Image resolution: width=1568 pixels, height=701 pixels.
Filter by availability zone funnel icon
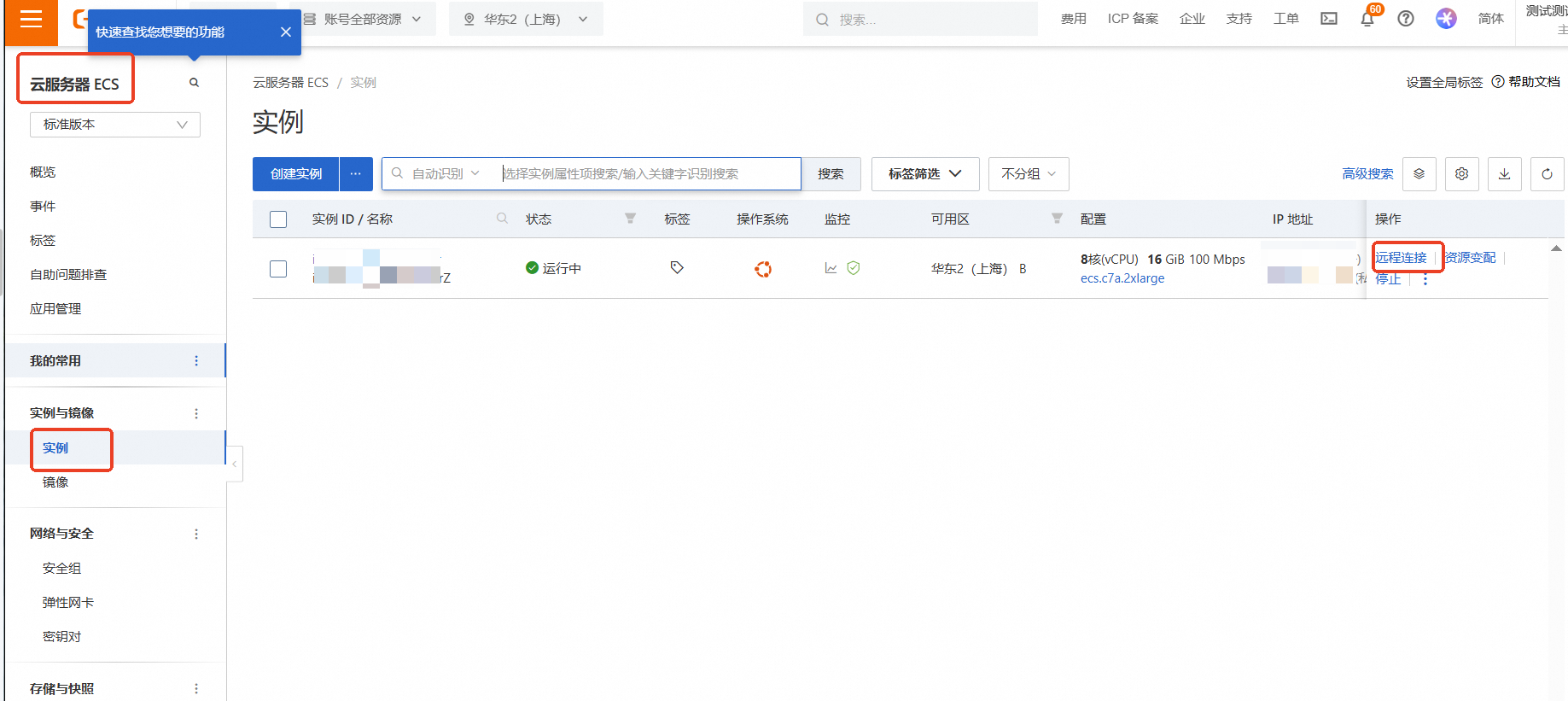(x=1057, y=219)
